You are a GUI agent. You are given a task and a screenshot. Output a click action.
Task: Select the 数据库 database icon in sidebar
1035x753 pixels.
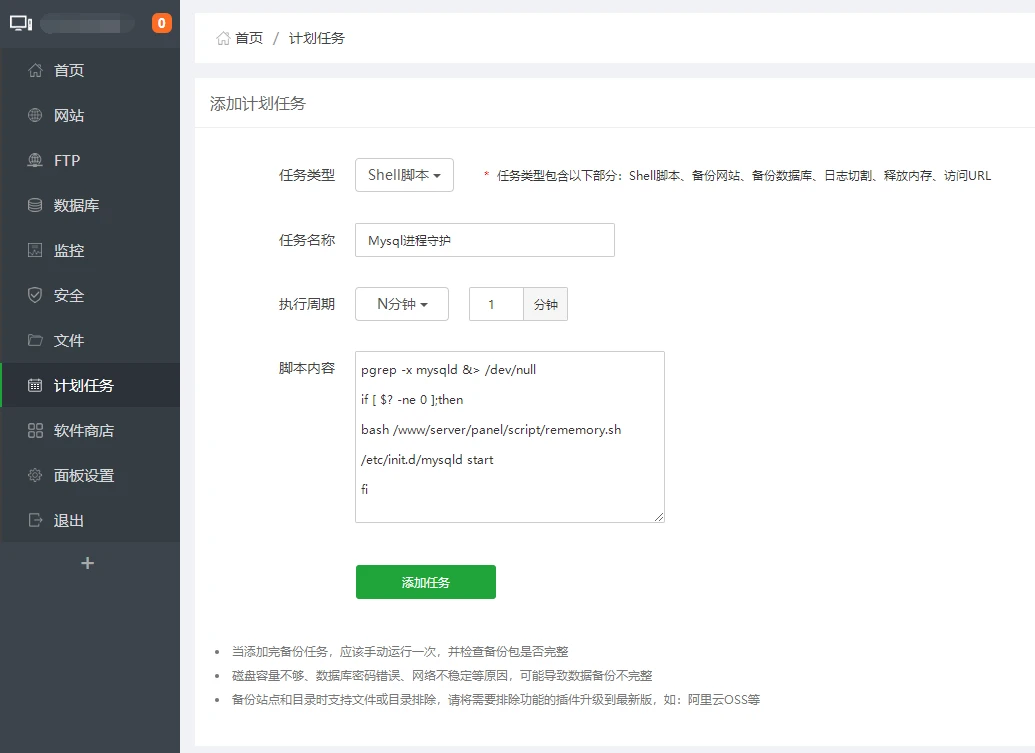pyautogui.click(x=34, y=205)
